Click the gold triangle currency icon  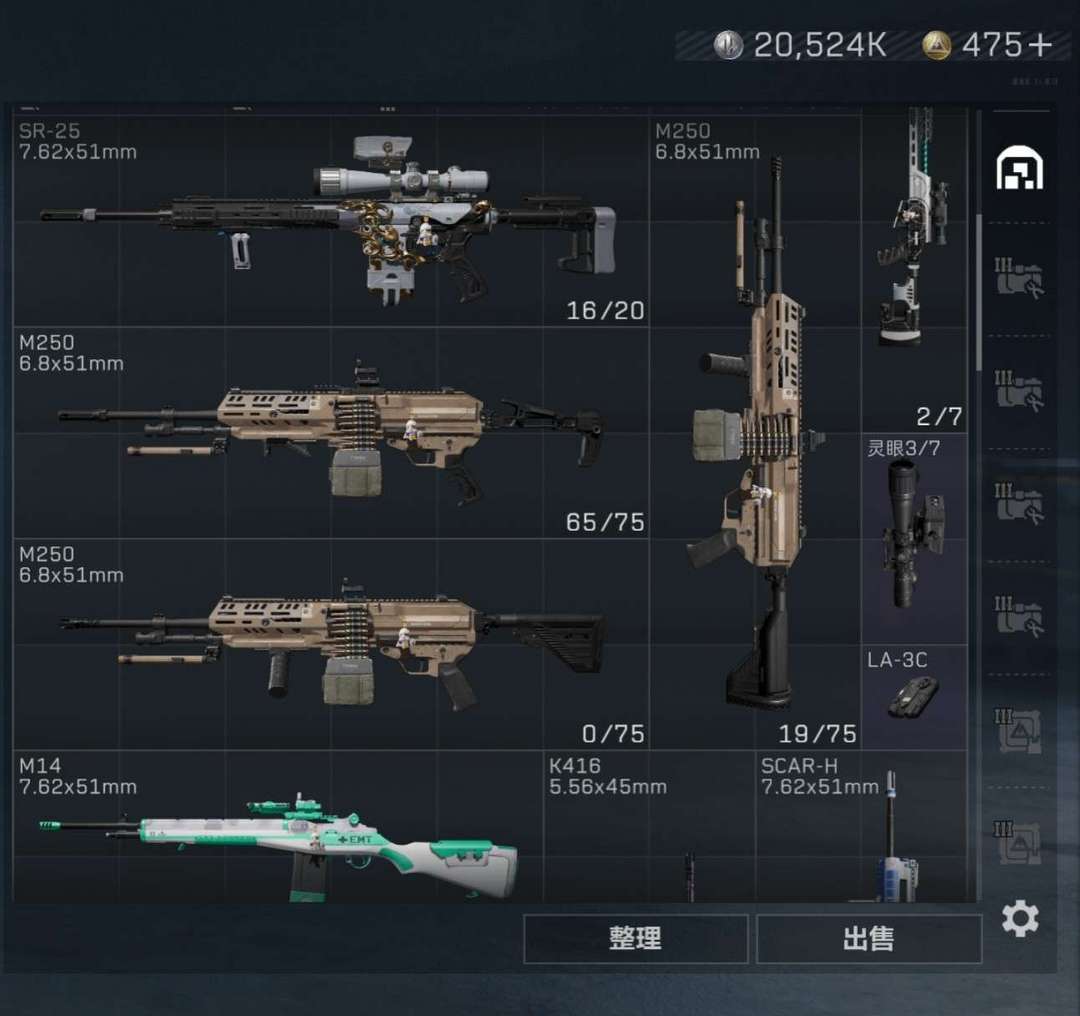click(937, 45)
